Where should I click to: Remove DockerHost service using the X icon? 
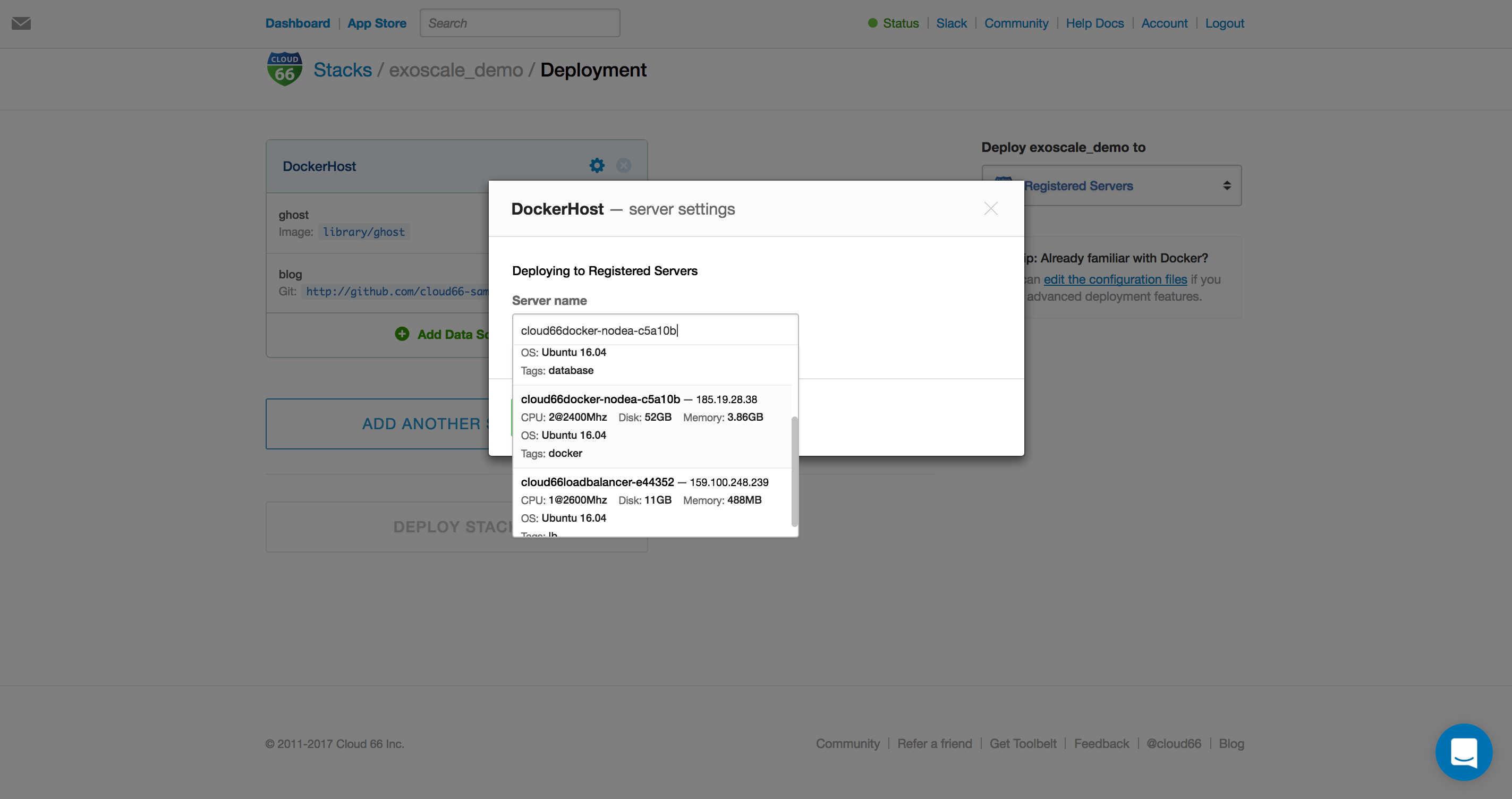click(623, 165)
